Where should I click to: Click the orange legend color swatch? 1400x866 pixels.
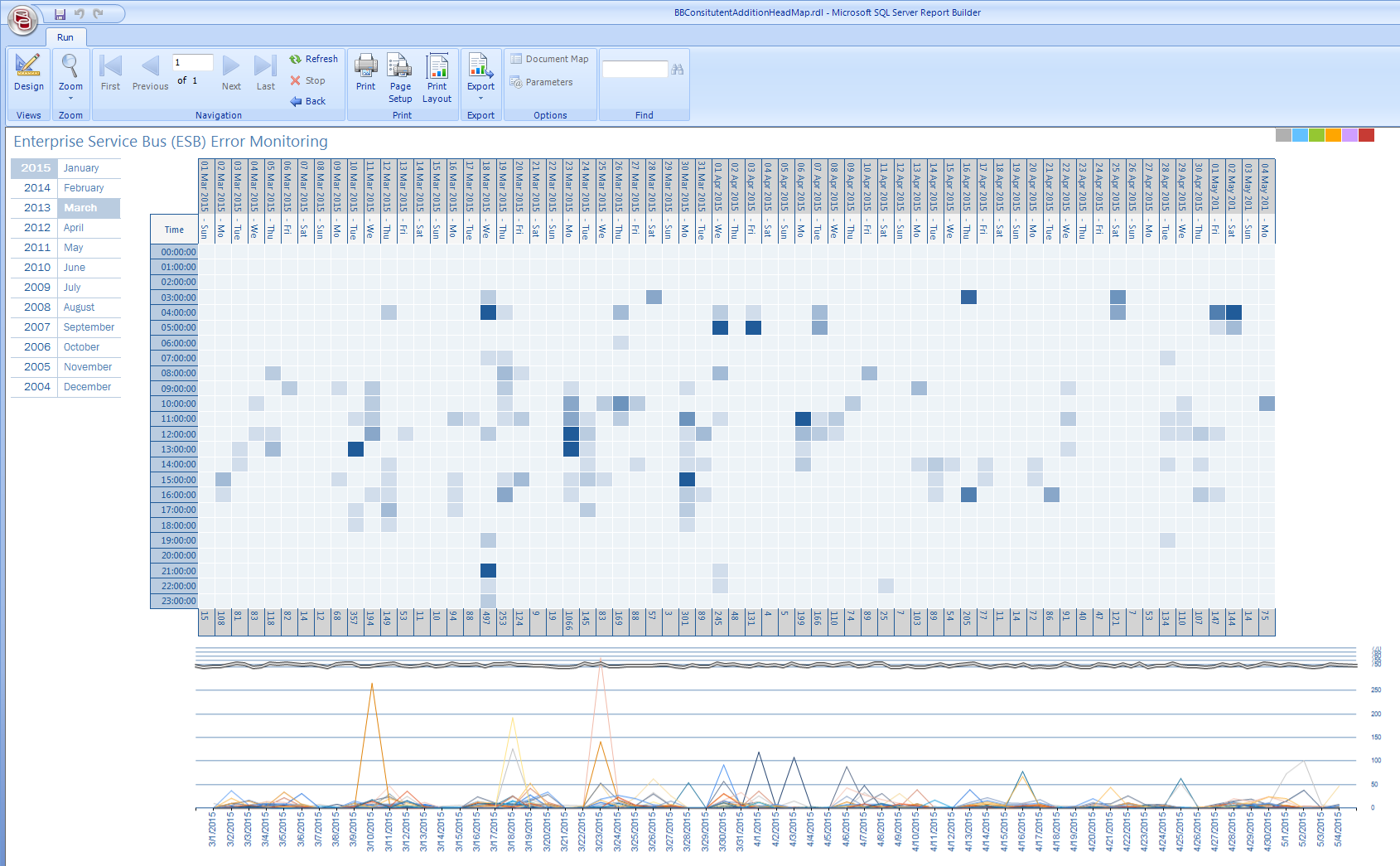click(1333, 135)
